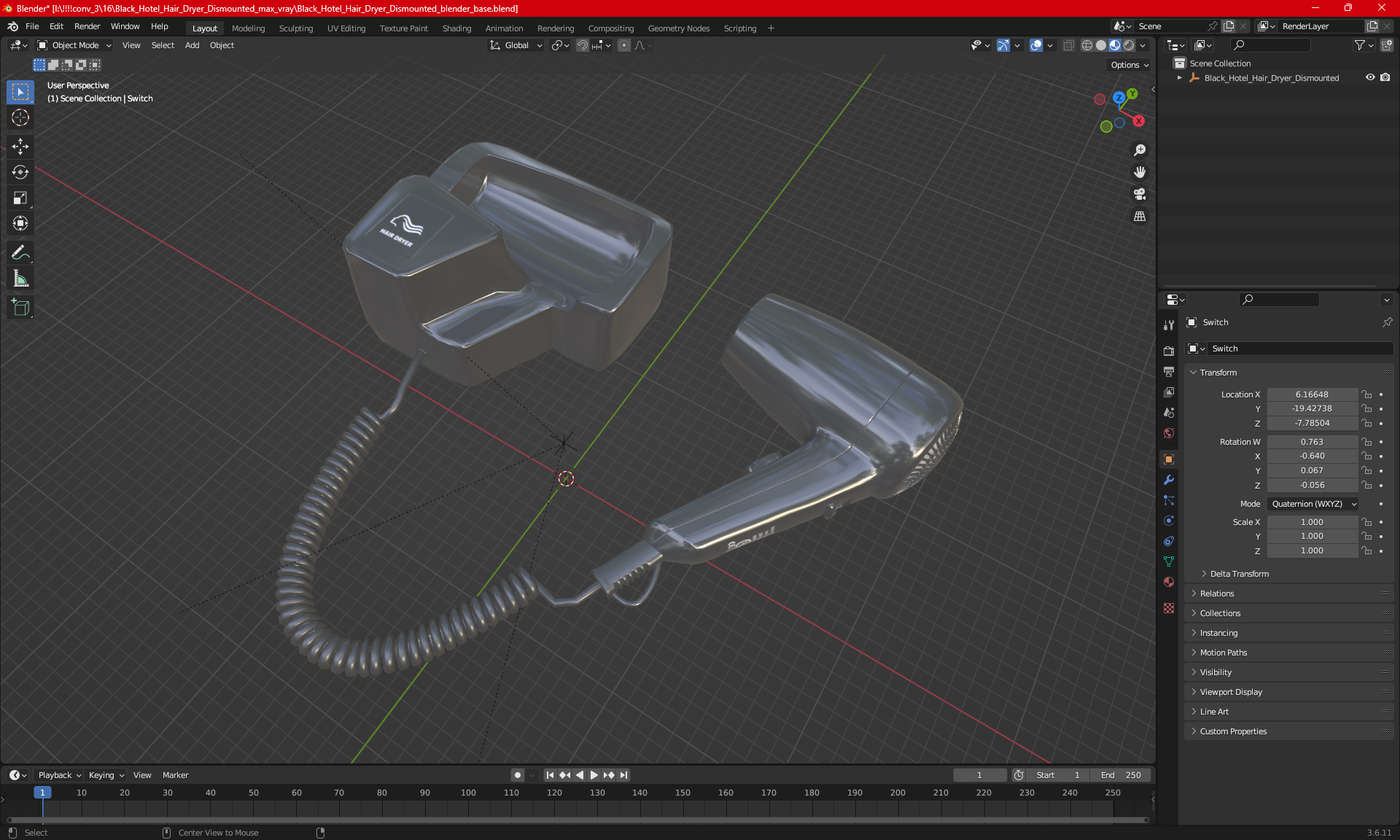Screen dimensions: 1400x840
Task: Select the Measure tool
Action: point(20,279)
